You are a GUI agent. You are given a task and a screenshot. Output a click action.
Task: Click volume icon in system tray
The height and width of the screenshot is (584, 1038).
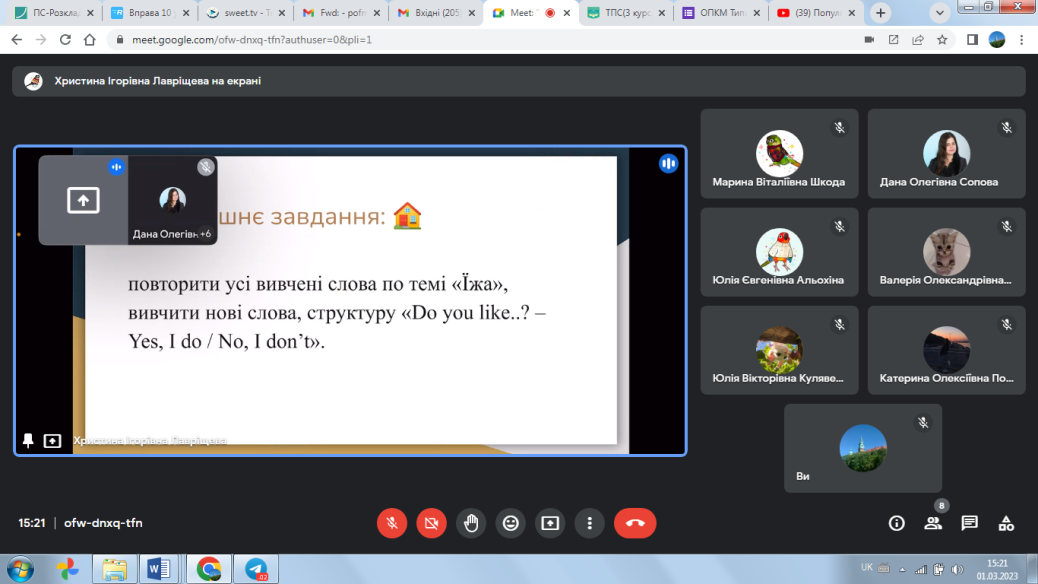point(957,569)
